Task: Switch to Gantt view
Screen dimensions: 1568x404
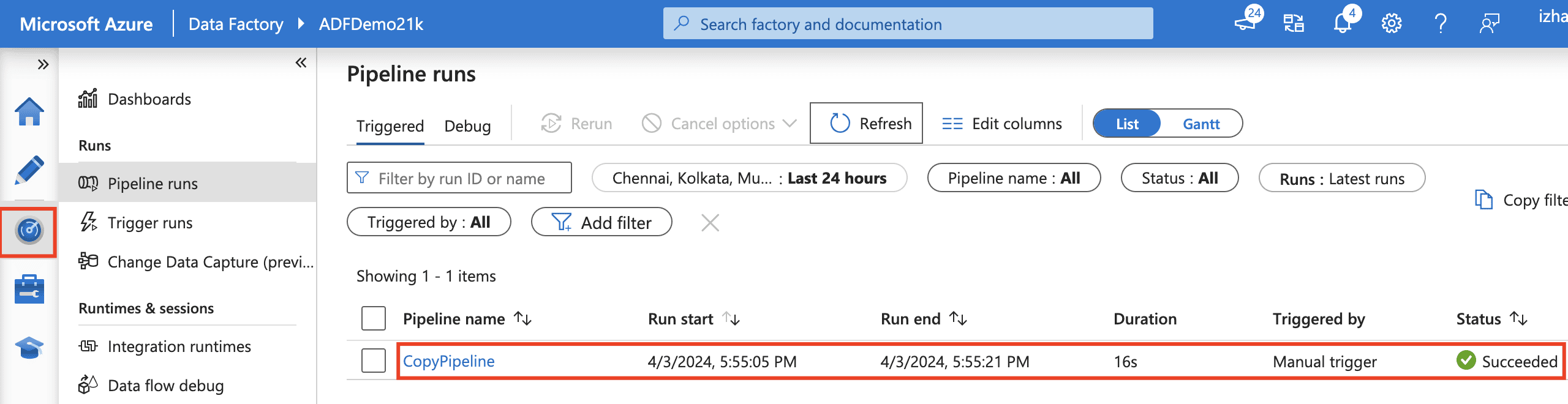Action: tap(1200, 124)
